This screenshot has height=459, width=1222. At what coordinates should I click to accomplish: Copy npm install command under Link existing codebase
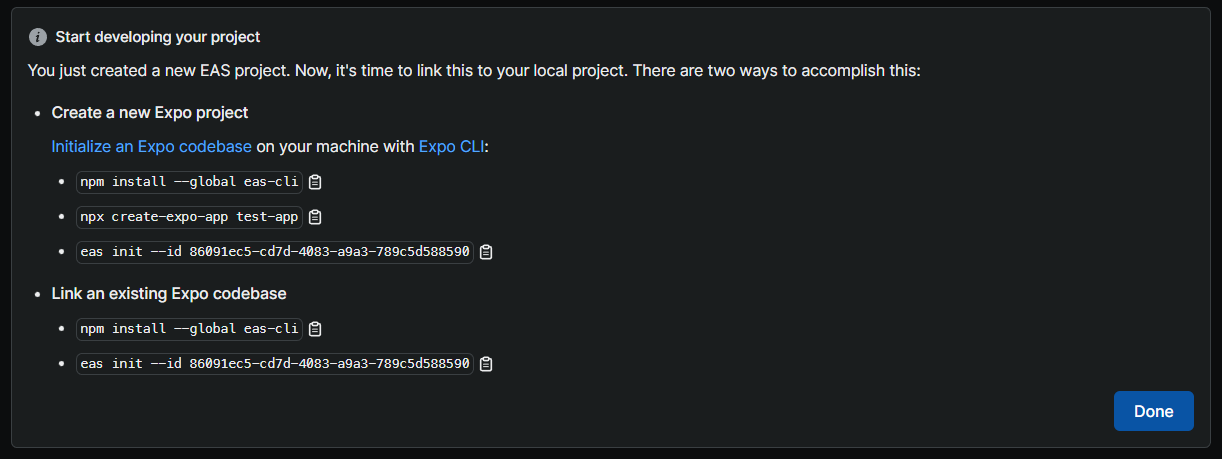tap(315, 328)
